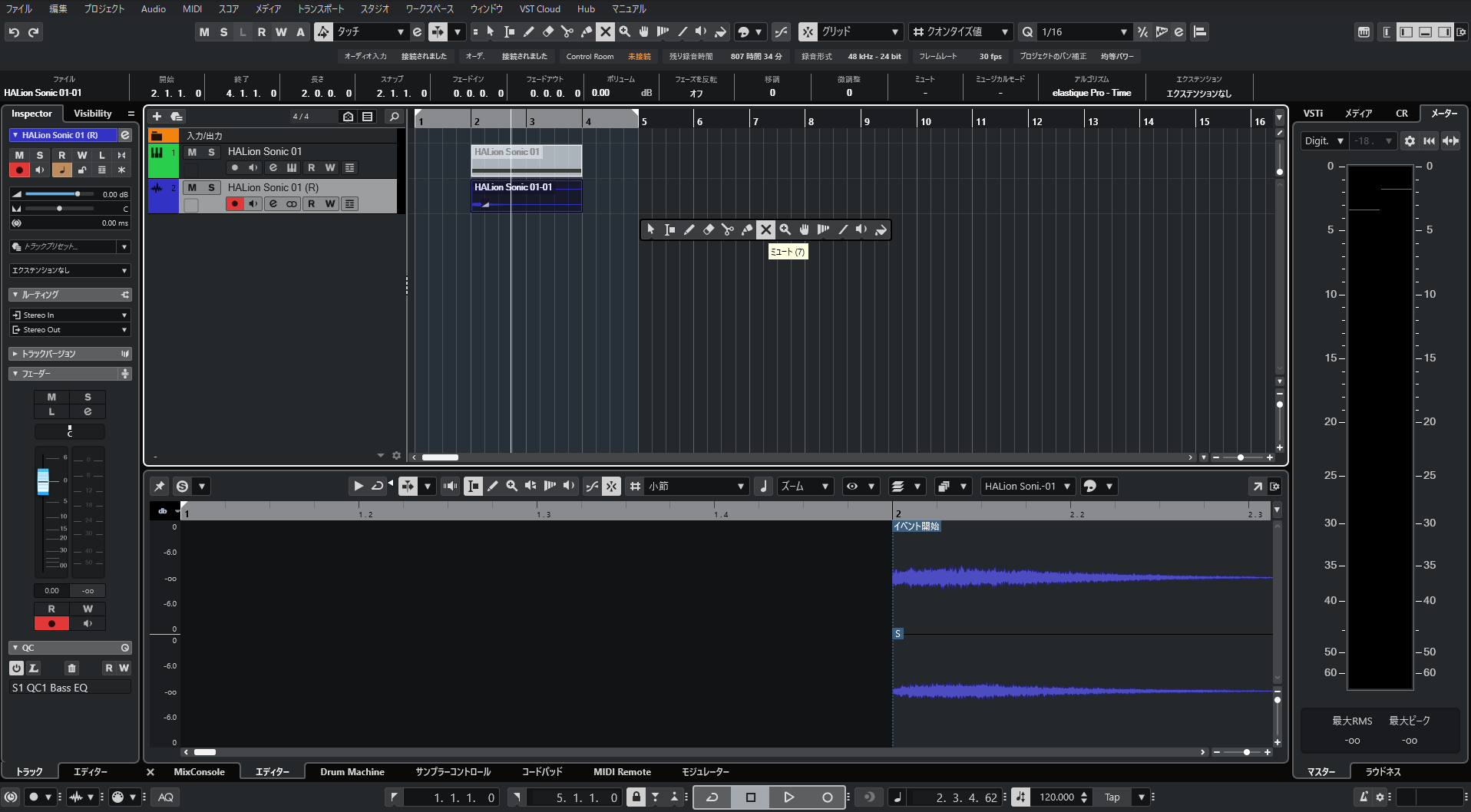Click the Record button in the transport bar
This screenshot has width=1471, height=812.
(x=827, y=797)
